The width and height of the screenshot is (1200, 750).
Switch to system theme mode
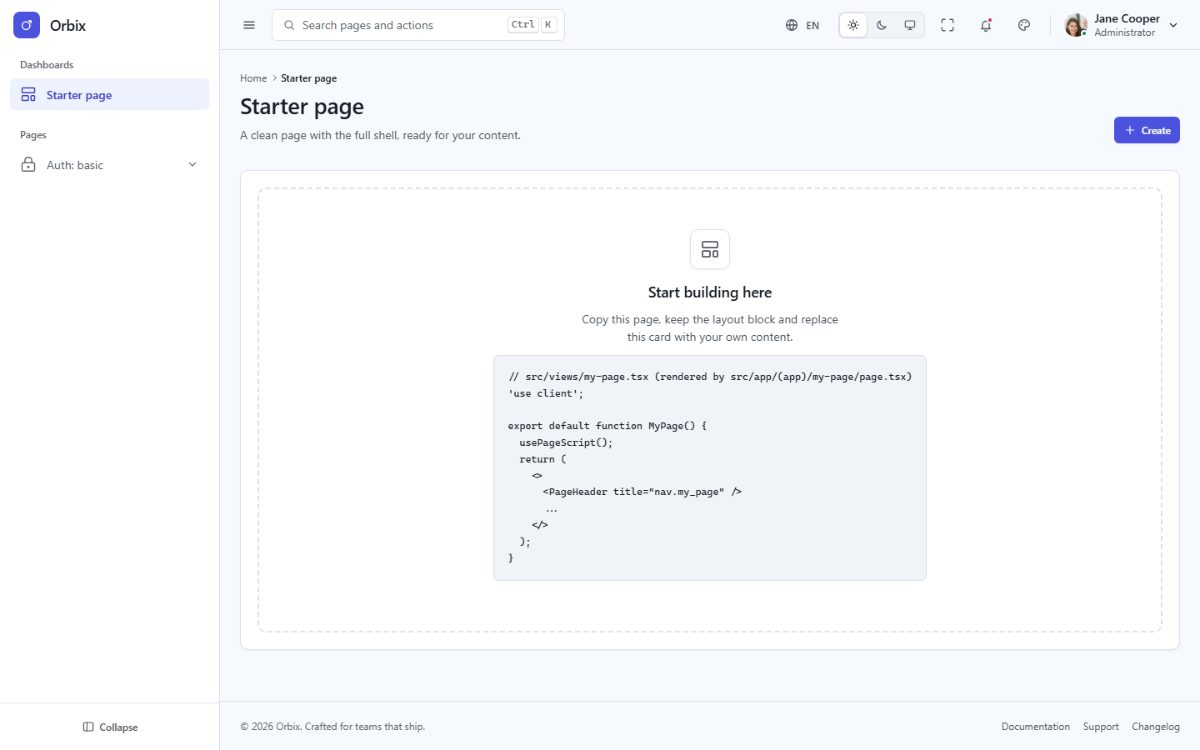[x=910, y=25]
